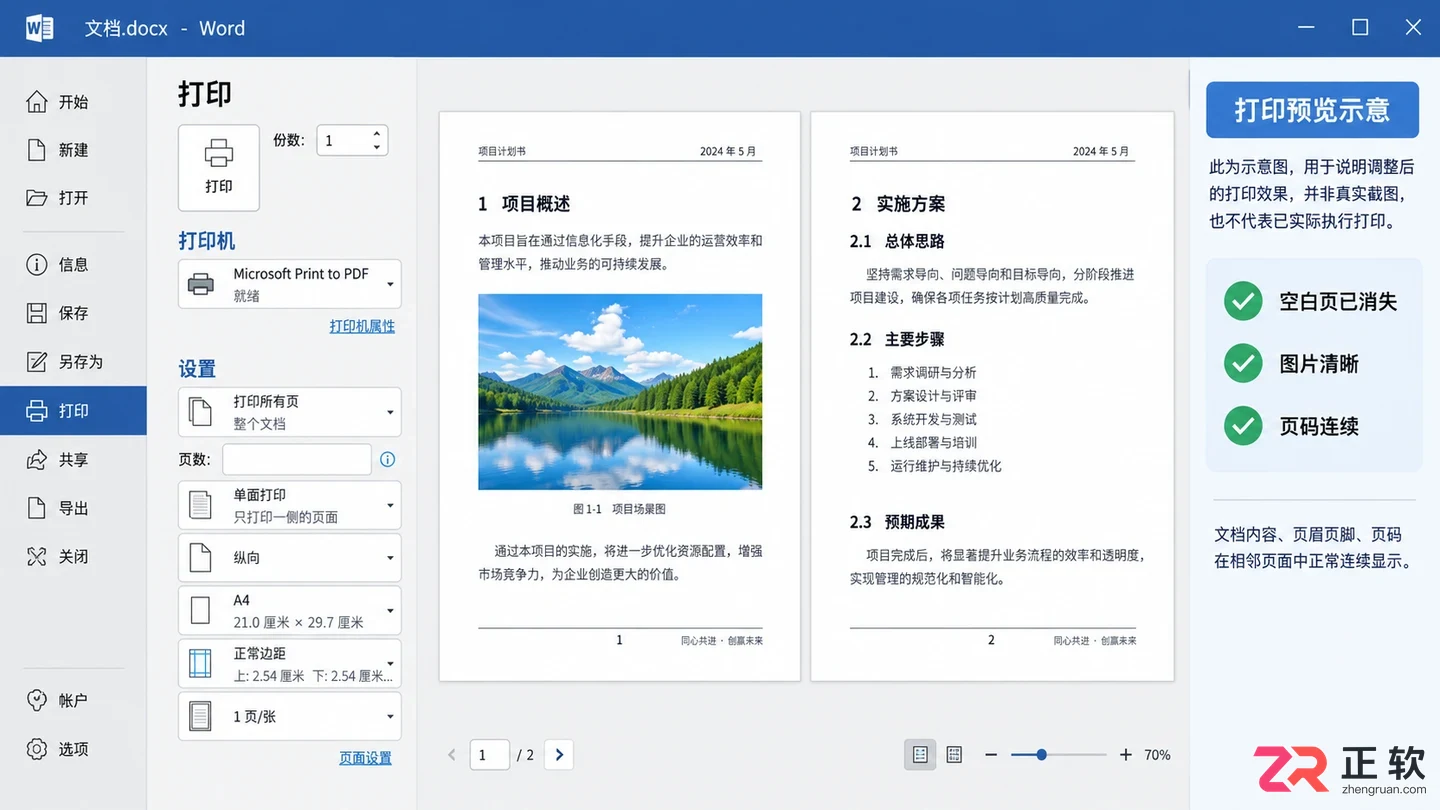The image size is (1440, 810).
Task: Click the 导出 document icon
Action: coord(37,508)
